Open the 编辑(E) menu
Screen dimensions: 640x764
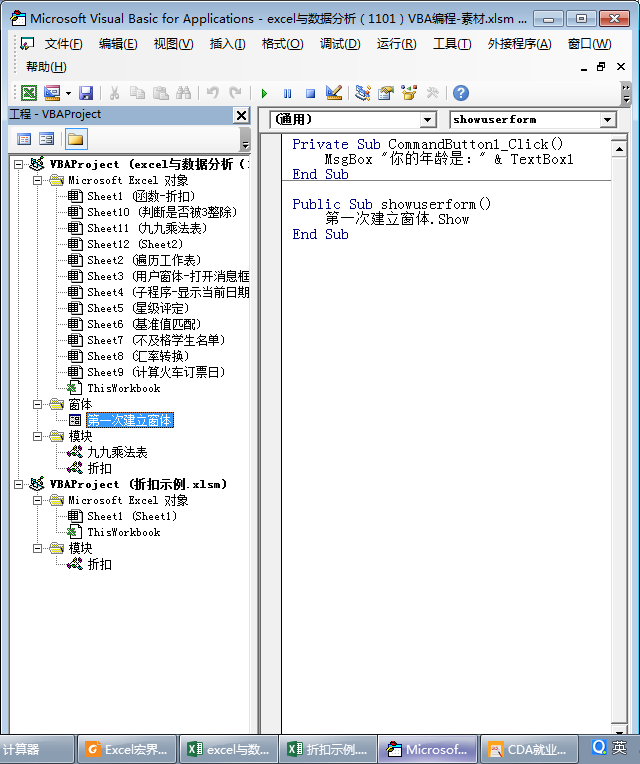click(x=118, y=44)
